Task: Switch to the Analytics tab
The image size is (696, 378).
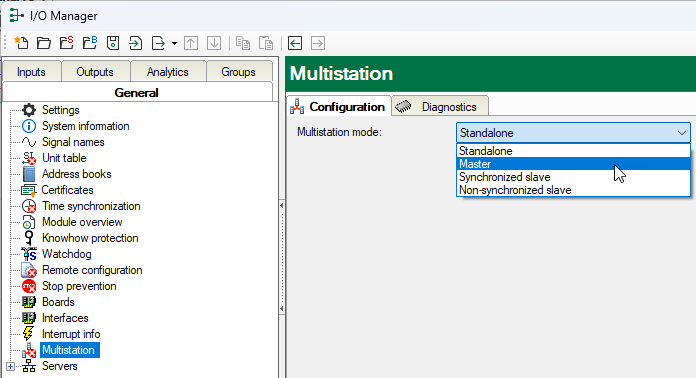Action: click(168, 72)
